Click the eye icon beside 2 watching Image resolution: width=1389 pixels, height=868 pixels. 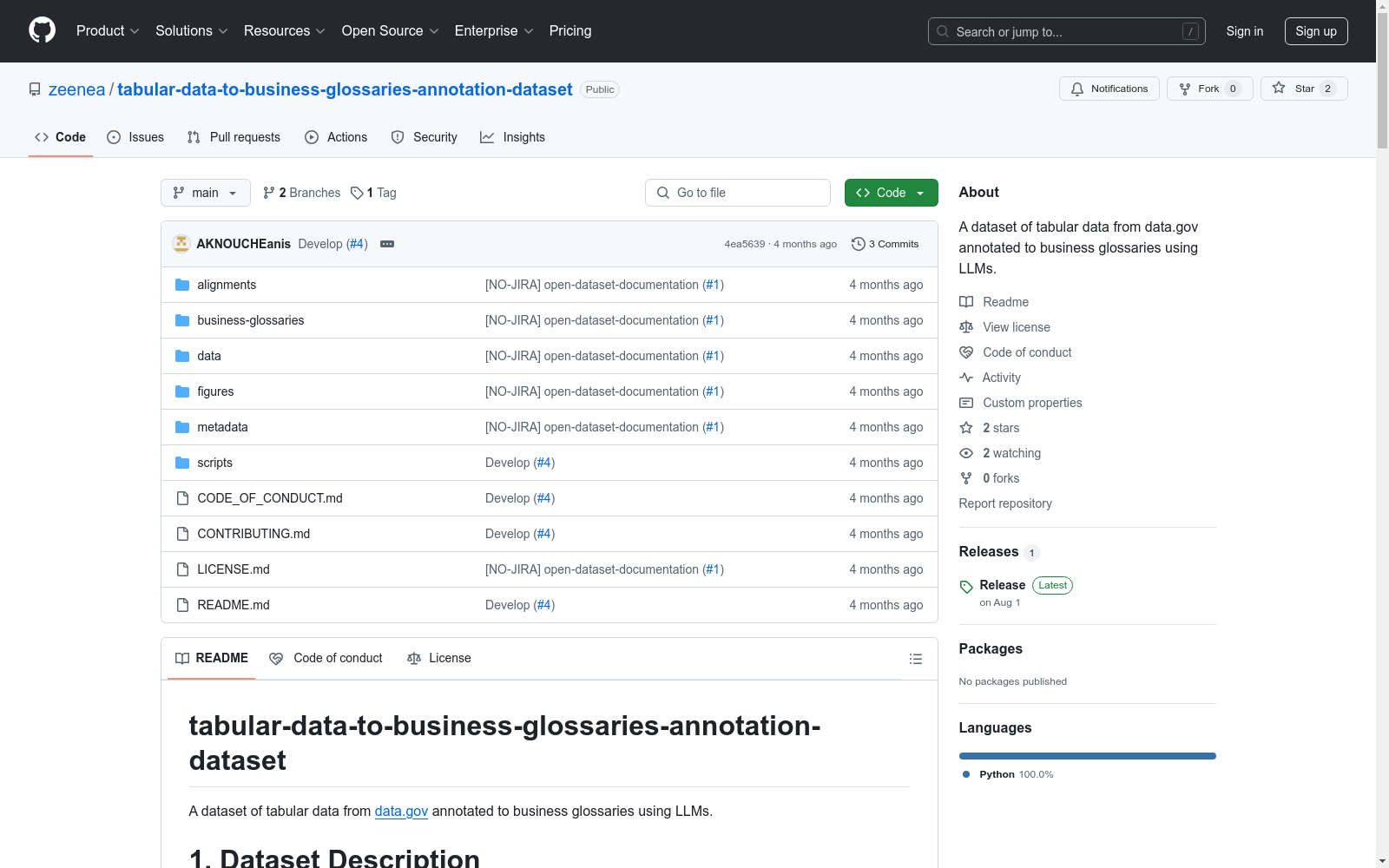coord(966,453)
